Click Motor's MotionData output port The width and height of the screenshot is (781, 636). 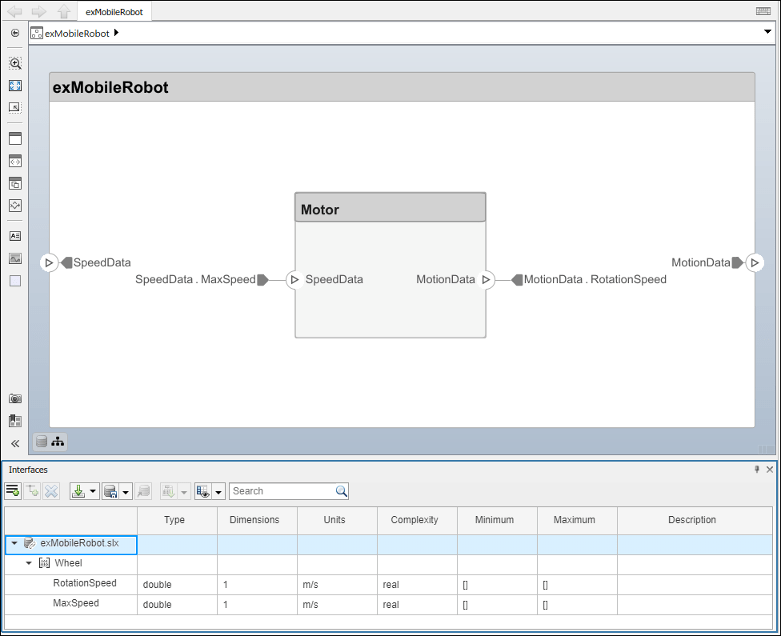(486, 279)
